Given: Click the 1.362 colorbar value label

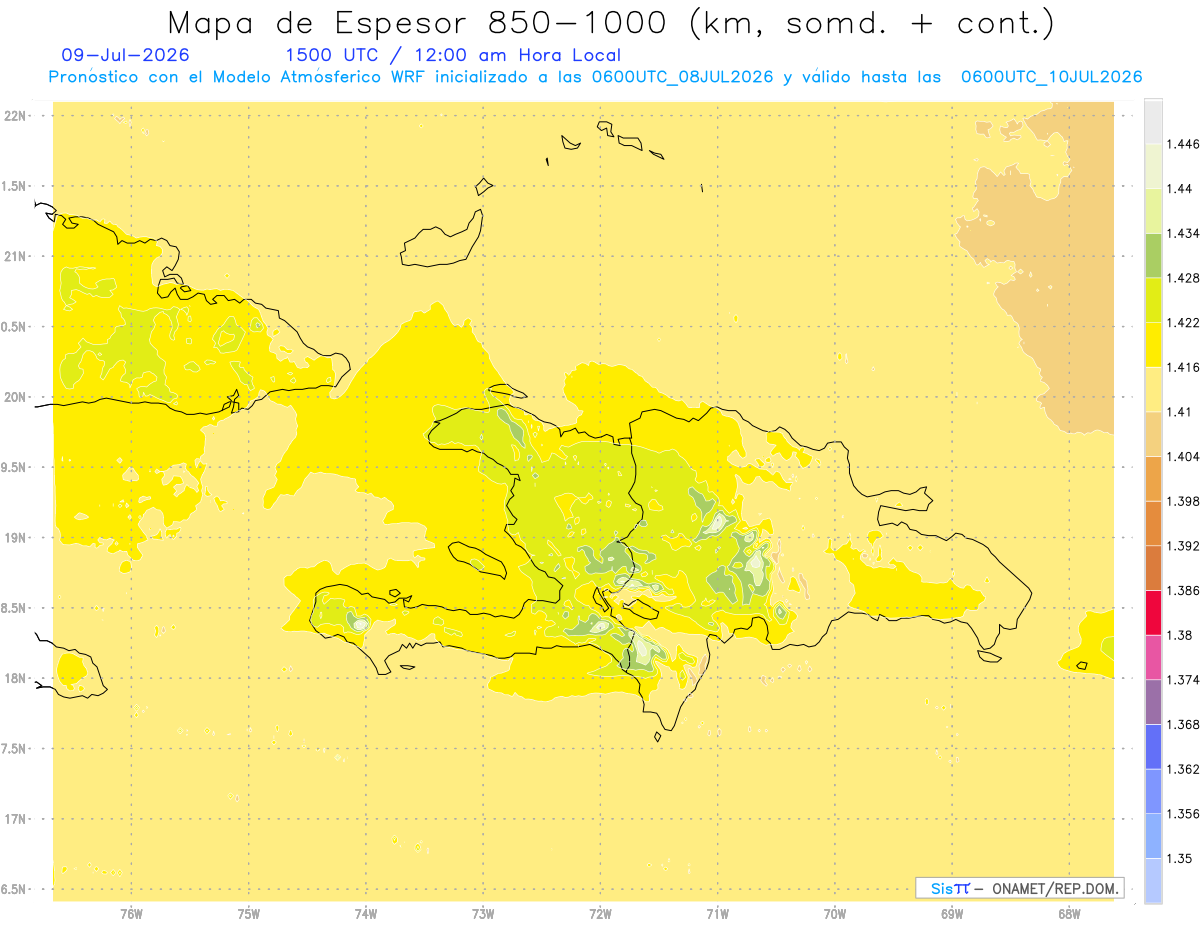Looking at the screenshot, I should (1183, 769).
